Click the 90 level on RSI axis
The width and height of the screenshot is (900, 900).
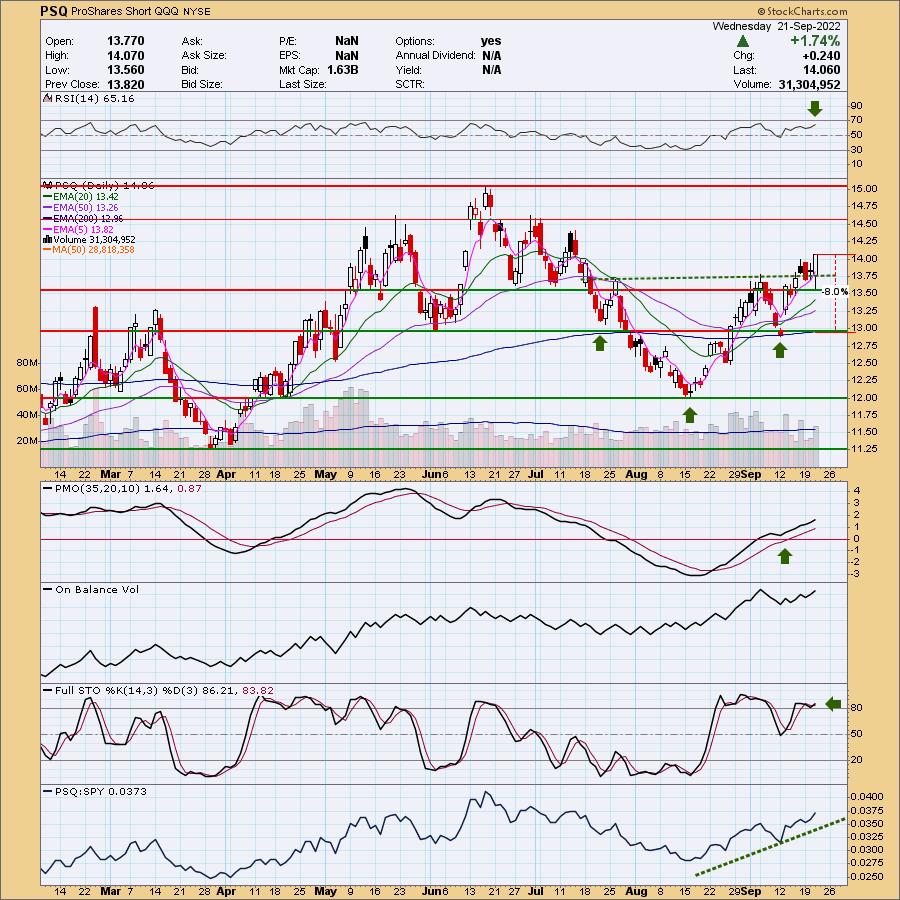pyautogui.click(x=856, y=106)
